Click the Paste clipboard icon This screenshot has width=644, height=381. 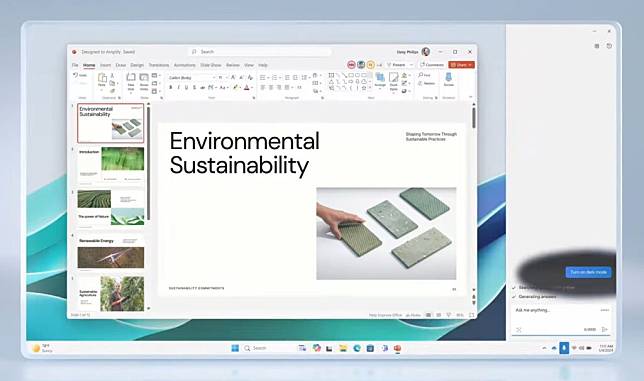(x=102, y=78)
